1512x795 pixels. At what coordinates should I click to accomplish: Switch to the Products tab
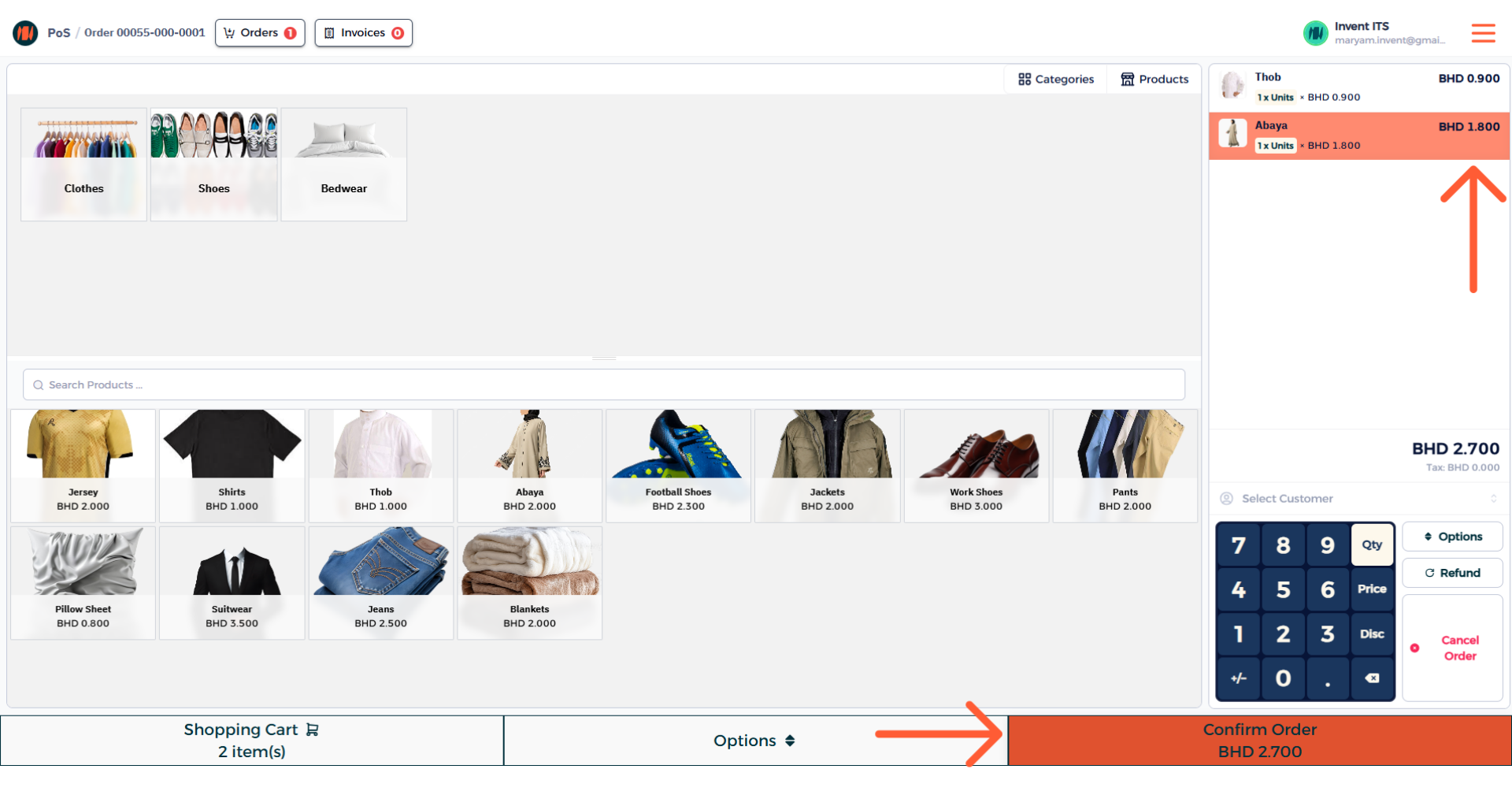(1154, 80)
